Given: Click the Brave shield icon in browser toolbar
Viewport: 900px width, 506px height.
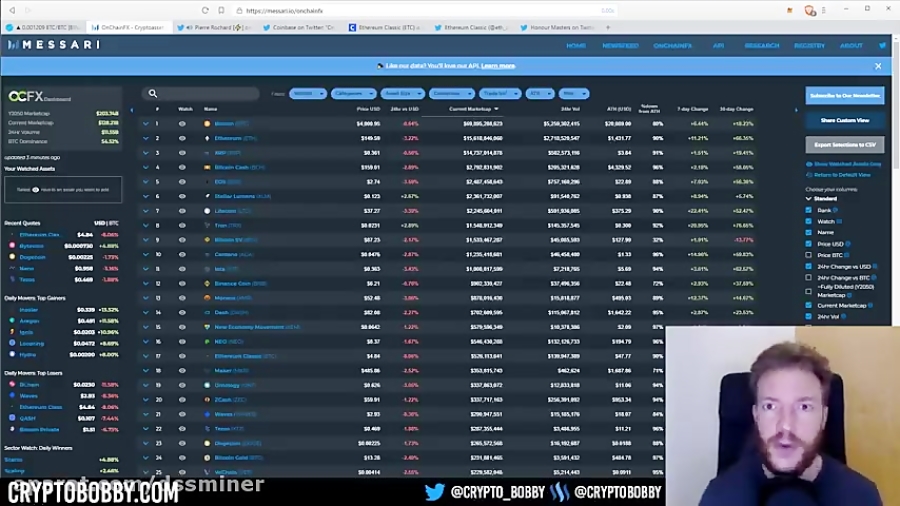Looking at the screenshot, I should pyautogui.click(x=809, y=10).
